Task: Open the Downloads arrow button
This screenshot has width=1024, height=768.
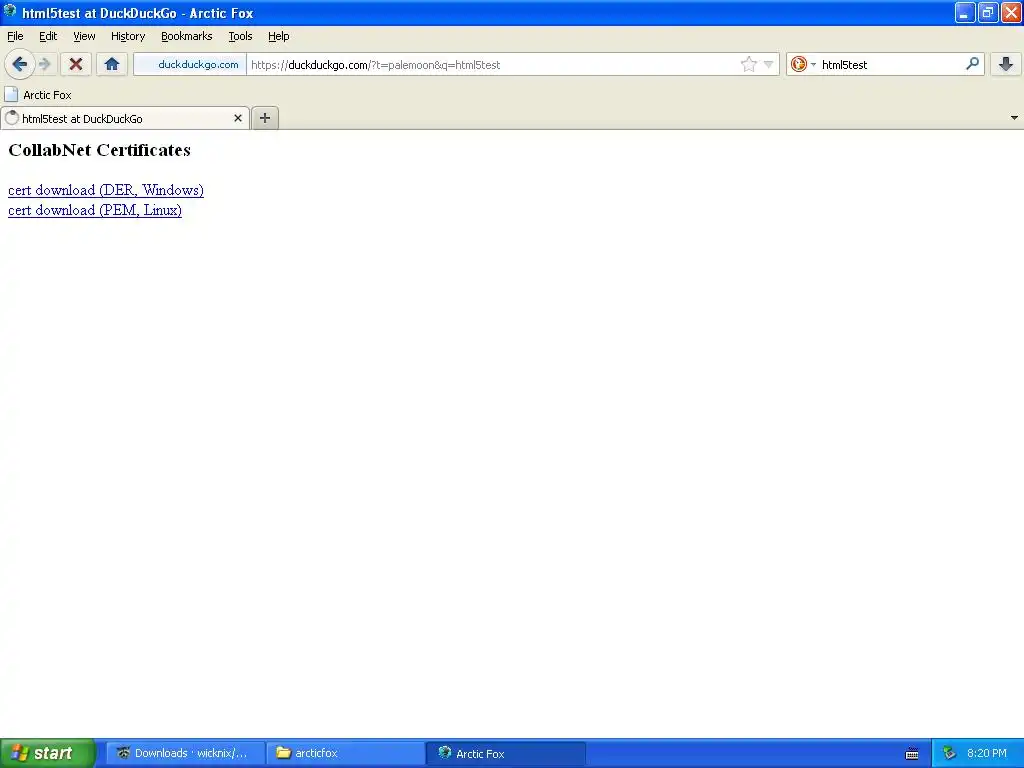Action: tap(1006, 64)
